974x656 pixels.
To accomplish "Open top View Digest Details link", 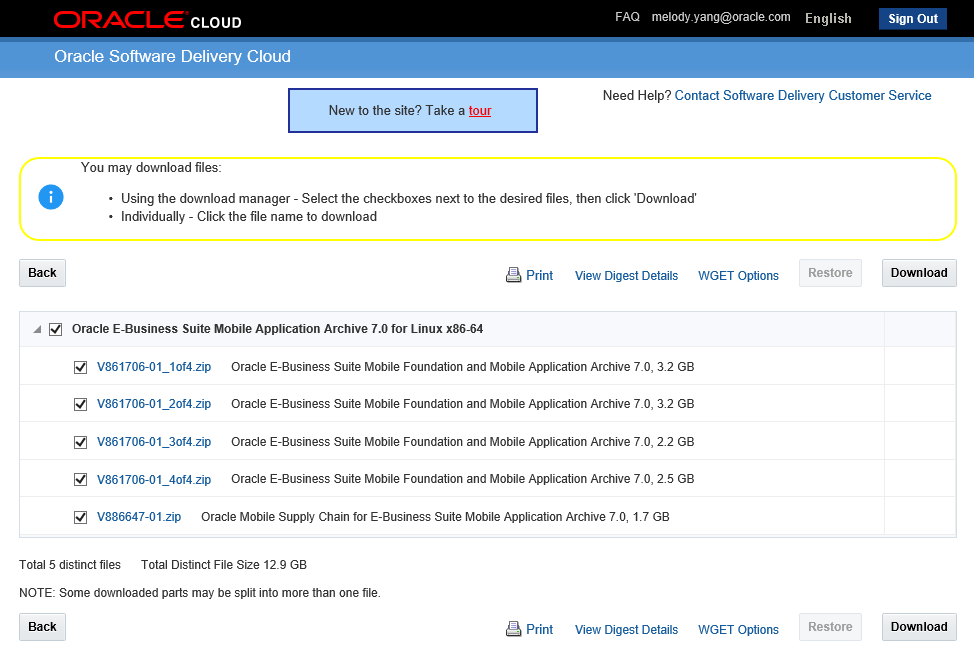I will tap(626, 276).
